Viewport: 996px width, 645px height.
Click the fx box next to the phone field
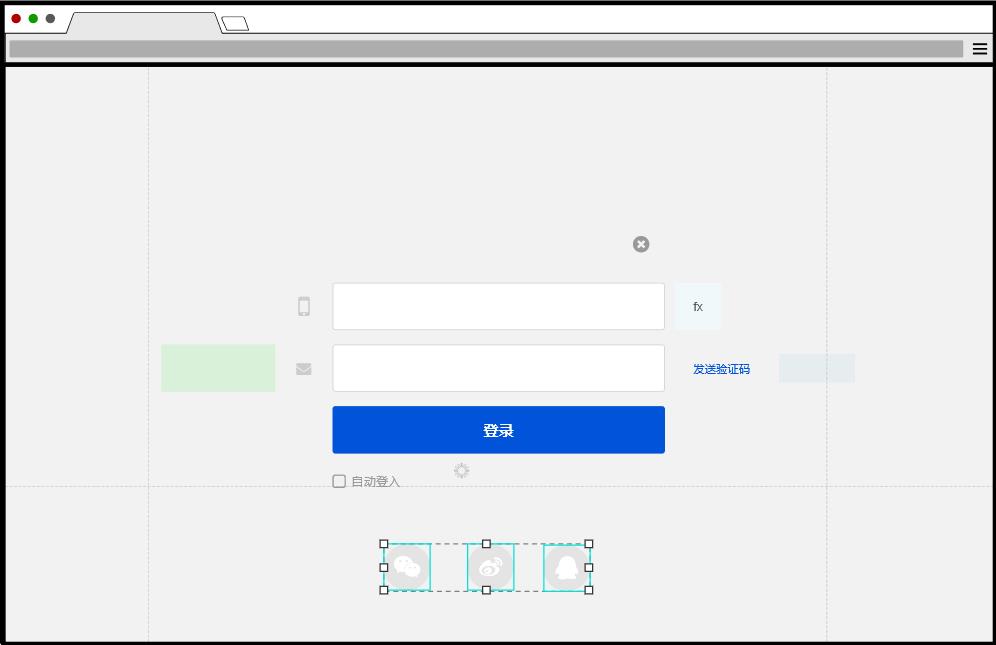697,306
